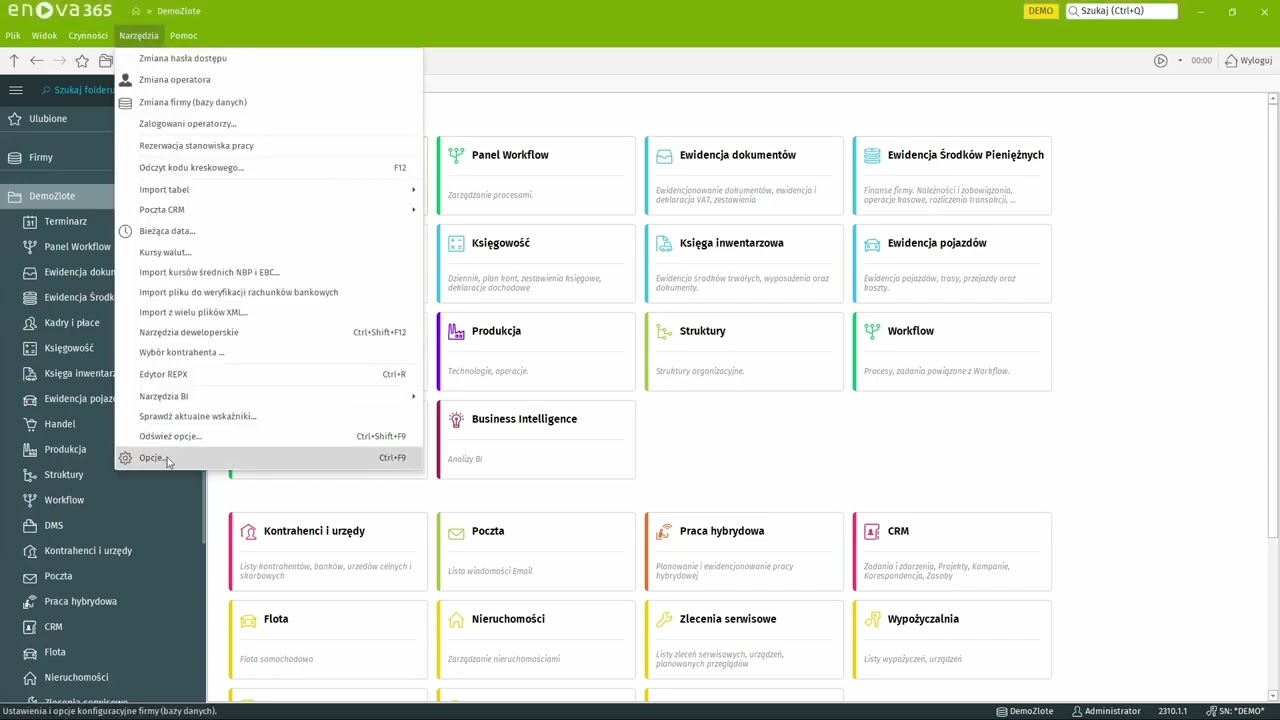Open dropdown next to play button
The width and height of the screenshot is (1280, 720).
click(x=1180, y=61)
